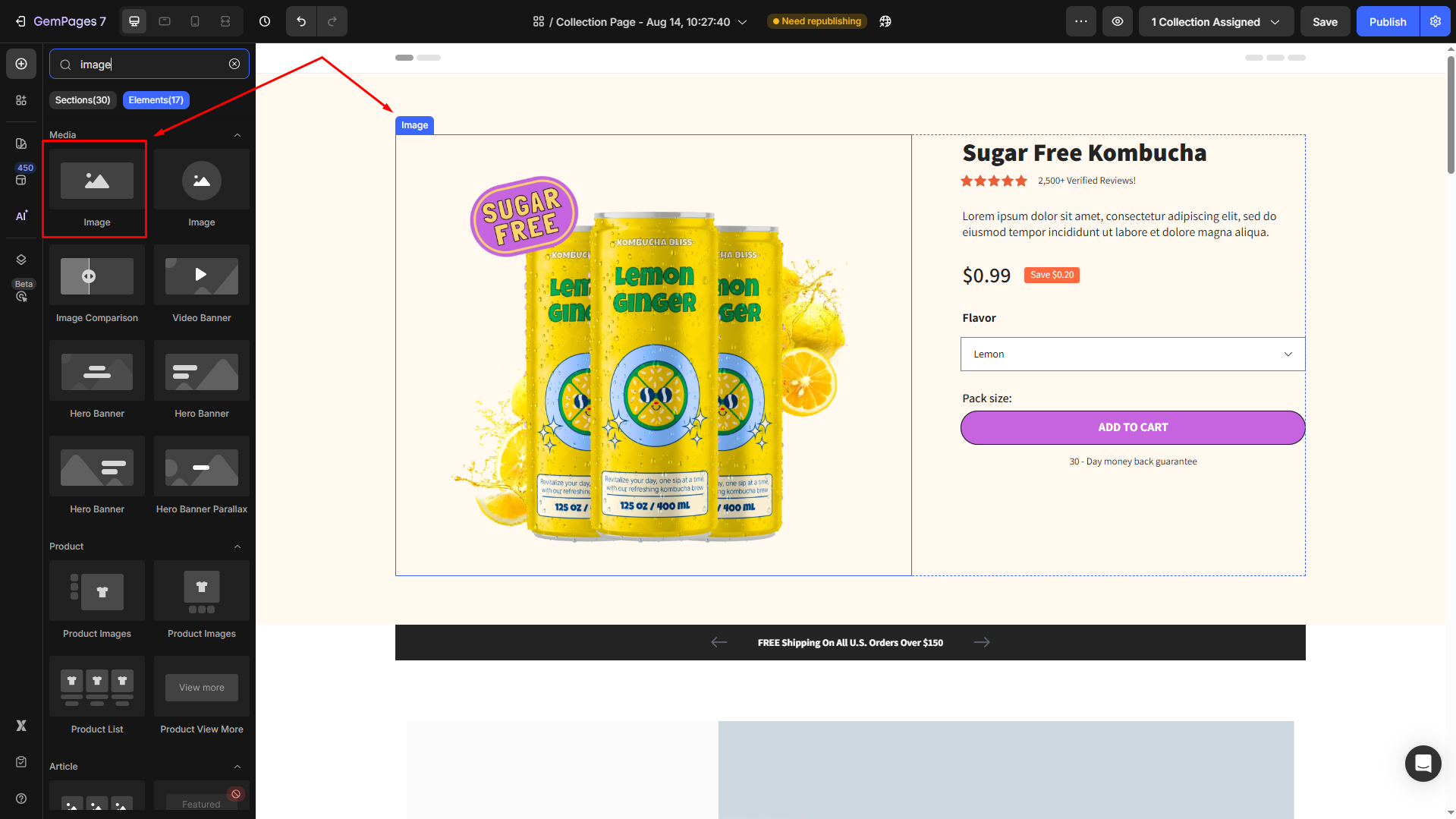Click the ADD TO CART button
The image size is (1456, 819).
point(1133,427)
